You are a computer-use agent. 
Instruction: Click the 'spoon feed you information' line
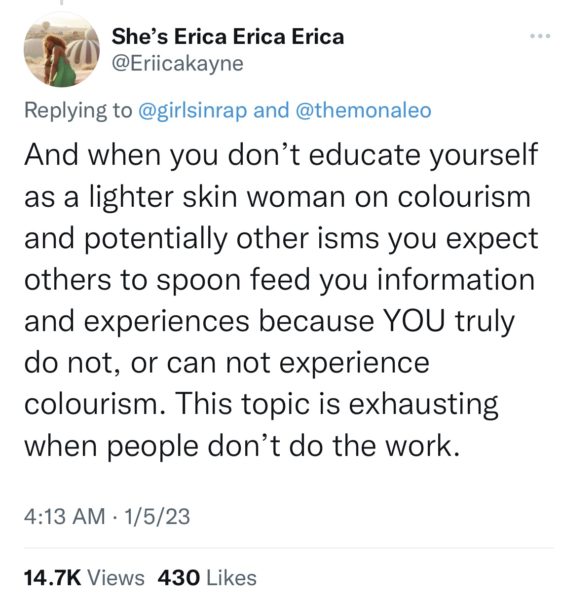[346, 280]
